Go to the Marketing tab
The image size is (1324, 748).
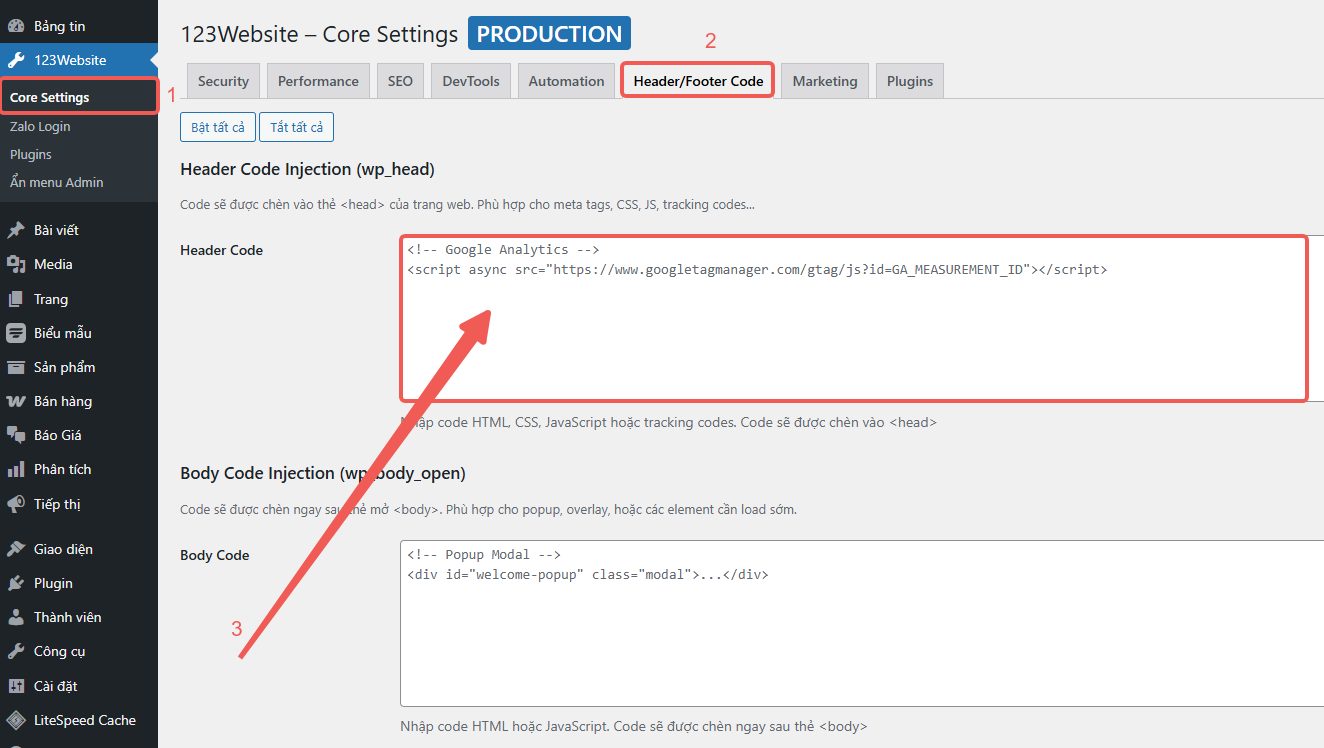click(x=824, y=81)
